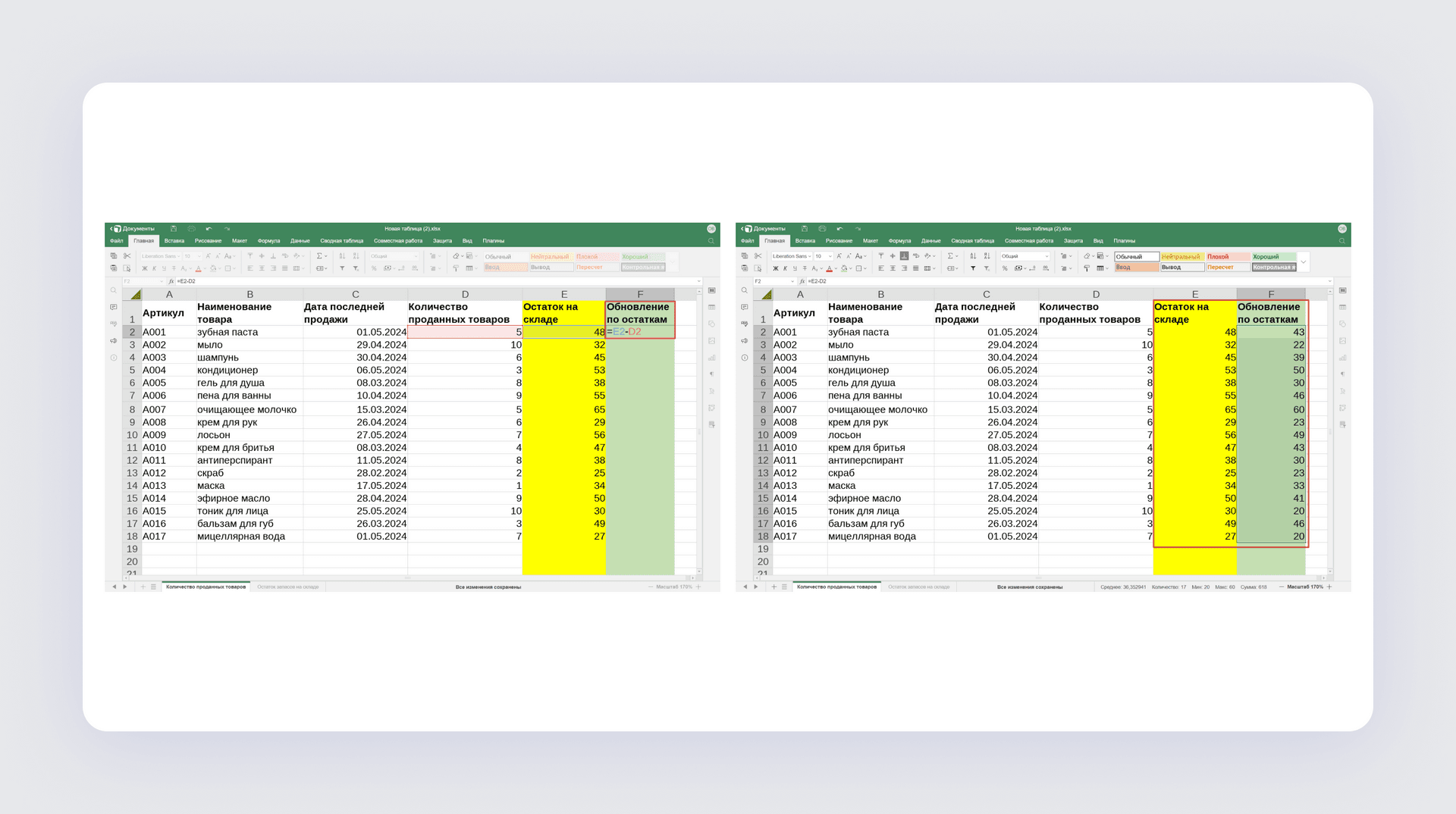Zoom out with minus in right window

coord(1282,587)
